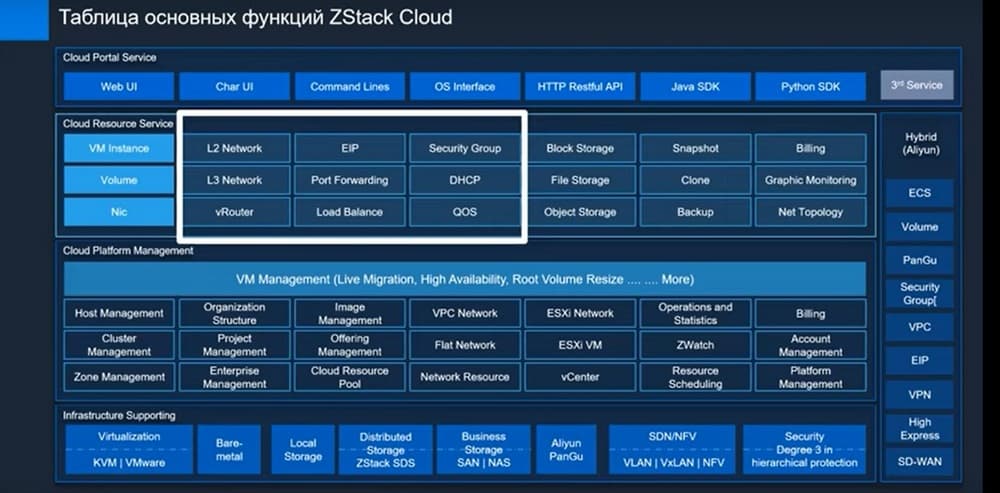Click the Platform Management cell

click(811, 377)
